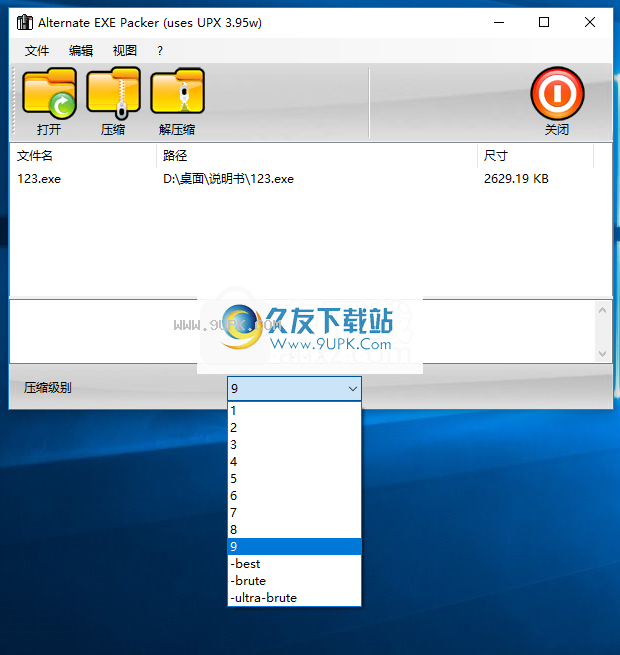The height and width of the screenshot is (655, 620).
Task: Choose the -brute compression option
Action: click(x=295, y=581)
